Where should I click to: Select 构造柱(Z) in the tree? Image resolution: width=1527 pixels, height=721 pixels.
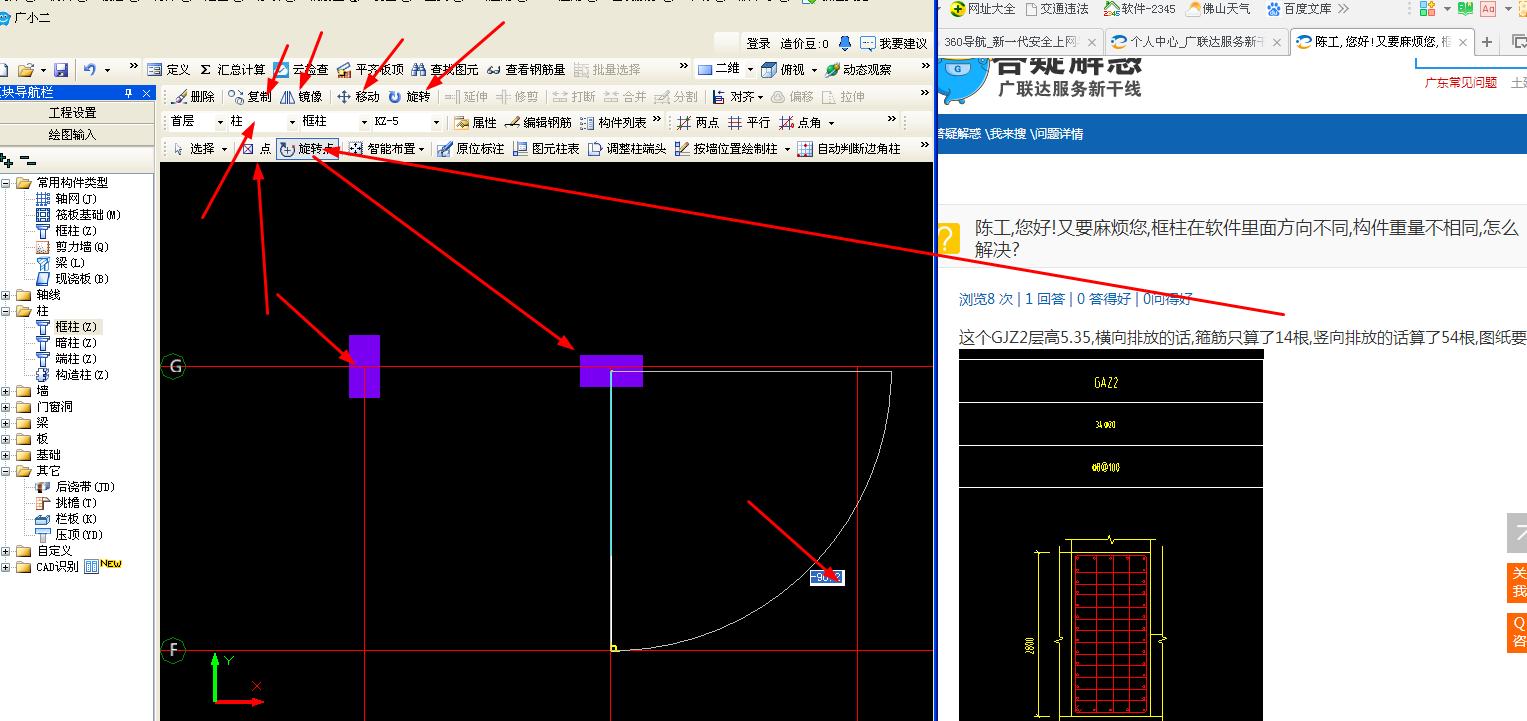coord(82,375)
